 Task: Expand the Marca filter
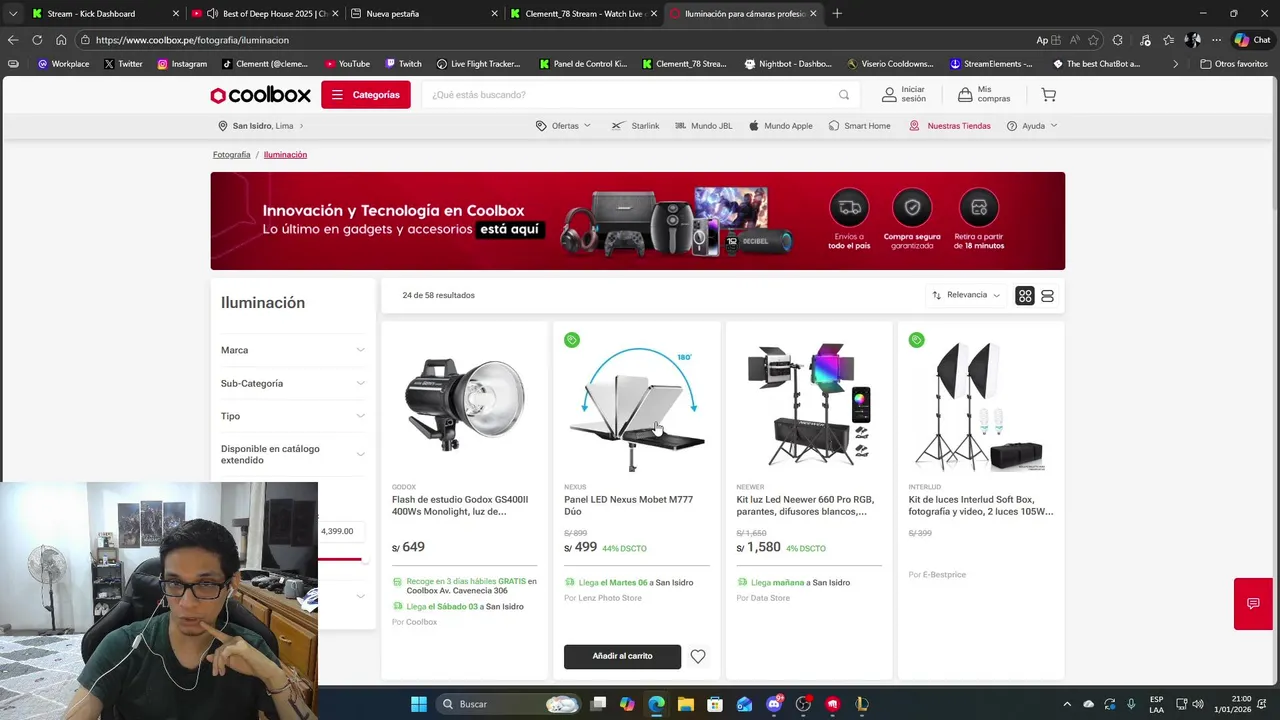pyautogui.click(x=293, y=350)
